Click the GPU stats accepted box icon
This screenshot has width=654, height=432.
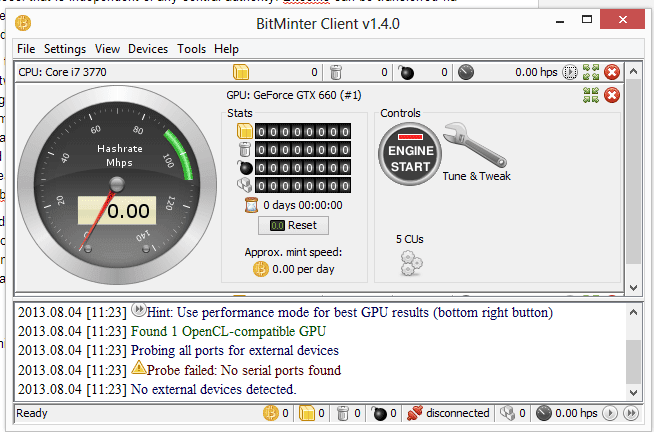tap(245, 131)
